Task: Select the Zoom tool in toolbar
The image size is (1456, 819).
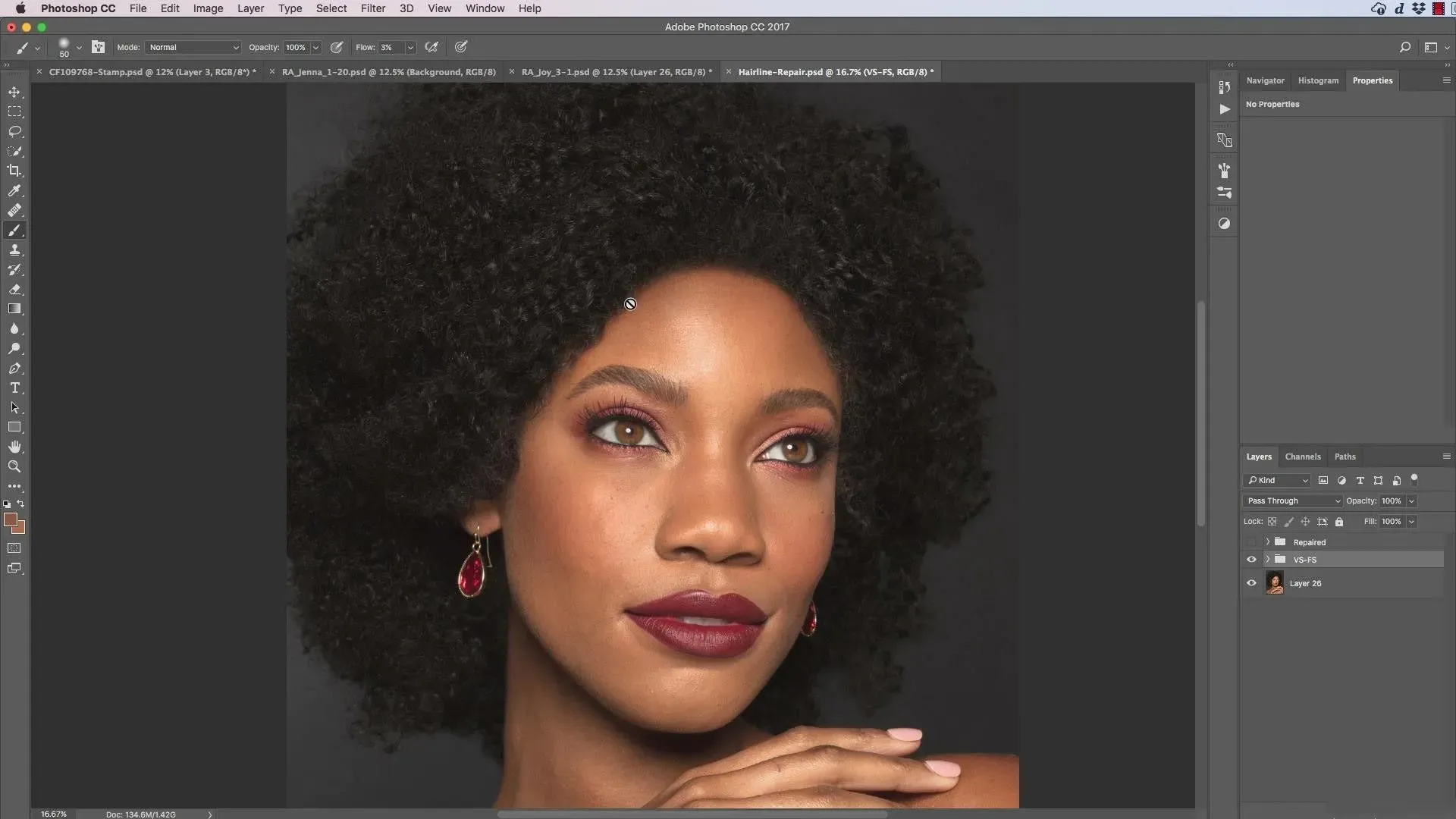Action: (x=14, y=467)
